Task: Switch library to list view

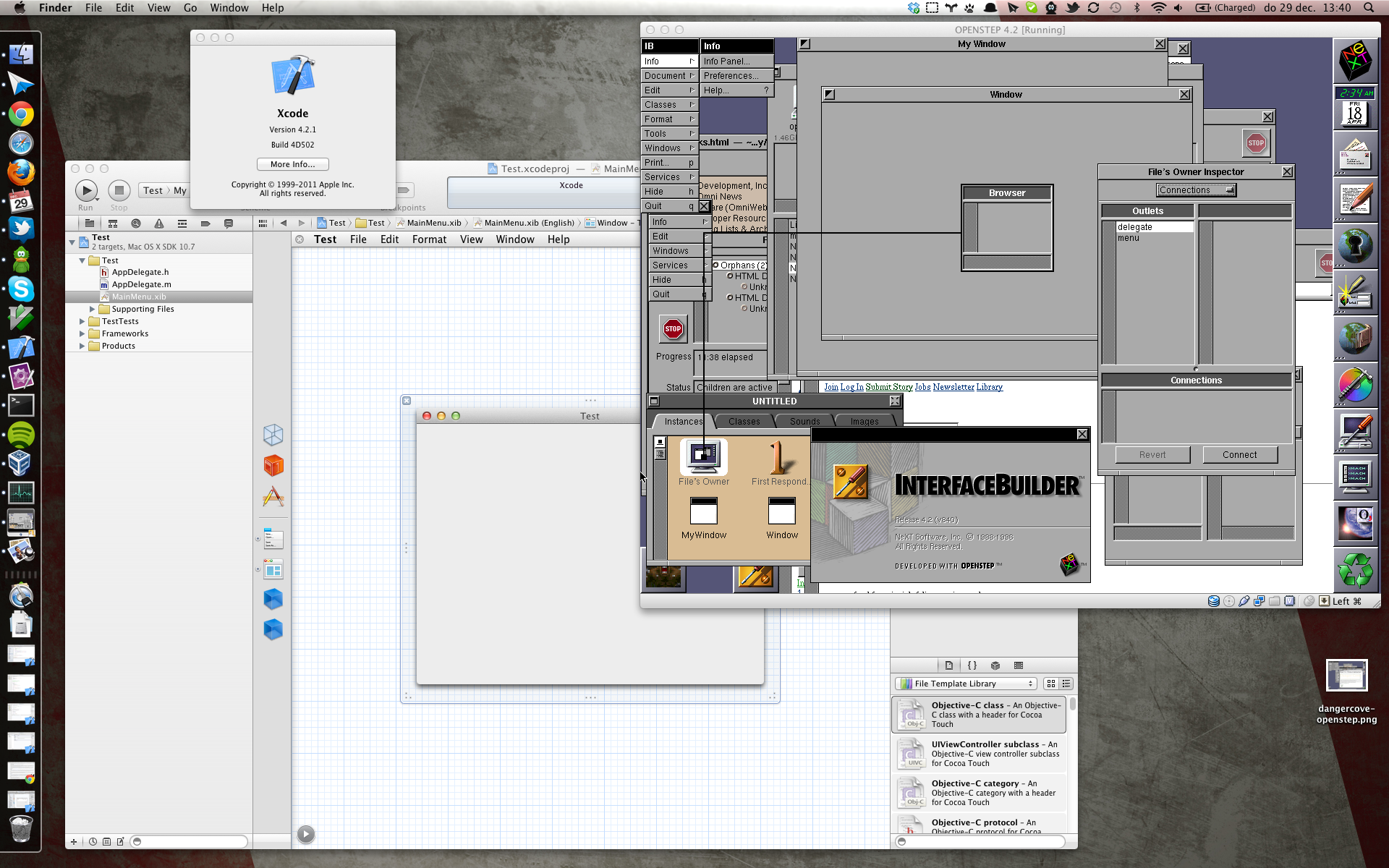Action: click(x=1066, y=684)
